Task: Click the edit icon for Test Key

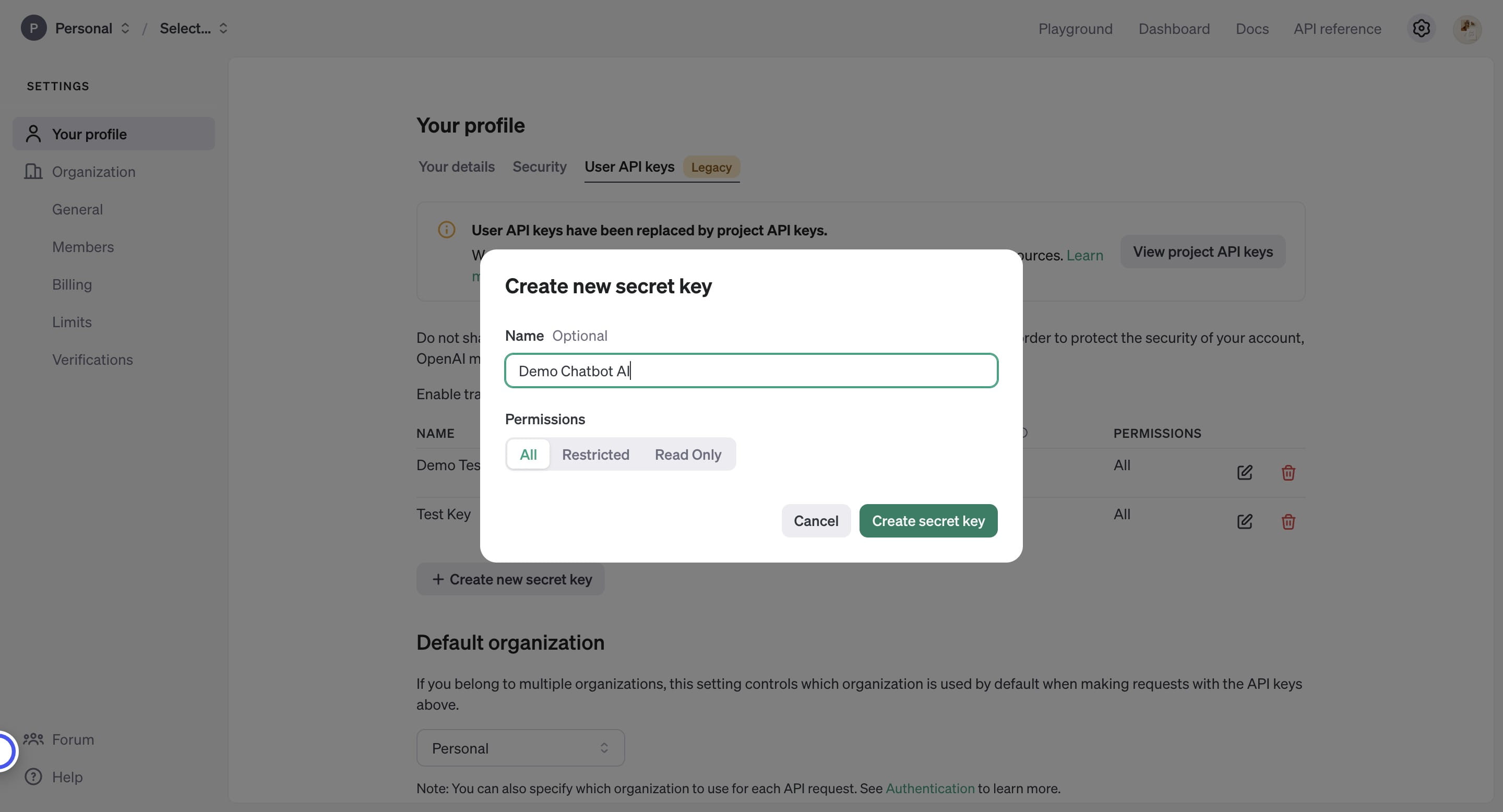Action: [x=1245, y=521]
